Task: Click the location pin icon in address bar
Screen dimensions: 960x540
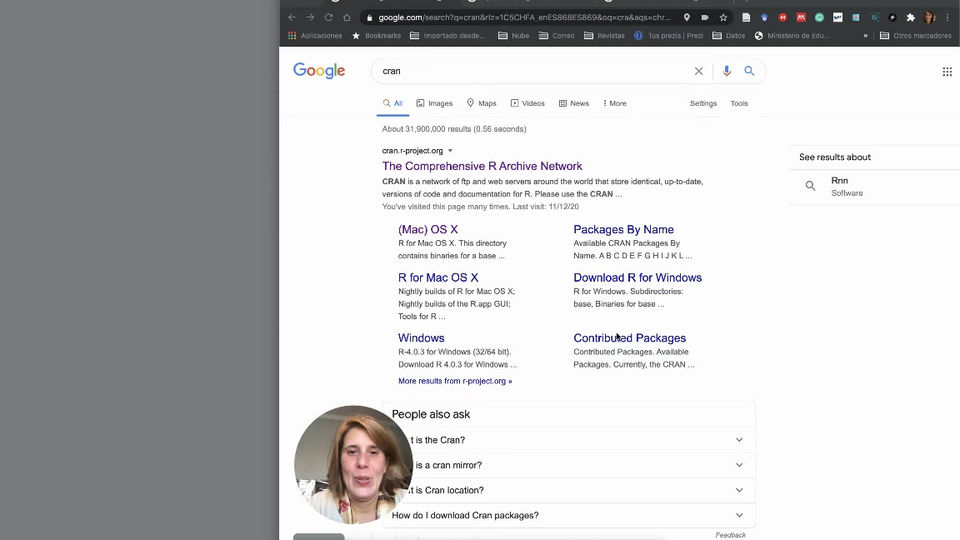Action: coord(687,18)
